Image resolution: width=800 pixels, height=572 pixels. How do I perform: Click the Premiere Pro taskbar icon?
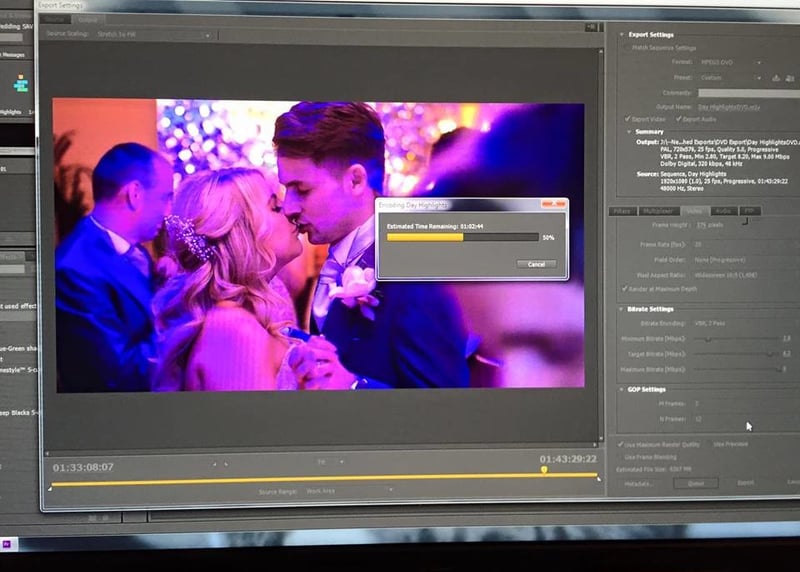(x=9, y=542)
